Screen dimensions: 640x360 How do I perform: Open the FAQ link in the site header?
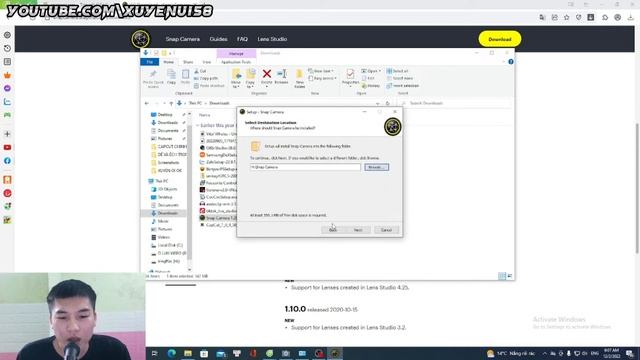[x=242, y=39]
